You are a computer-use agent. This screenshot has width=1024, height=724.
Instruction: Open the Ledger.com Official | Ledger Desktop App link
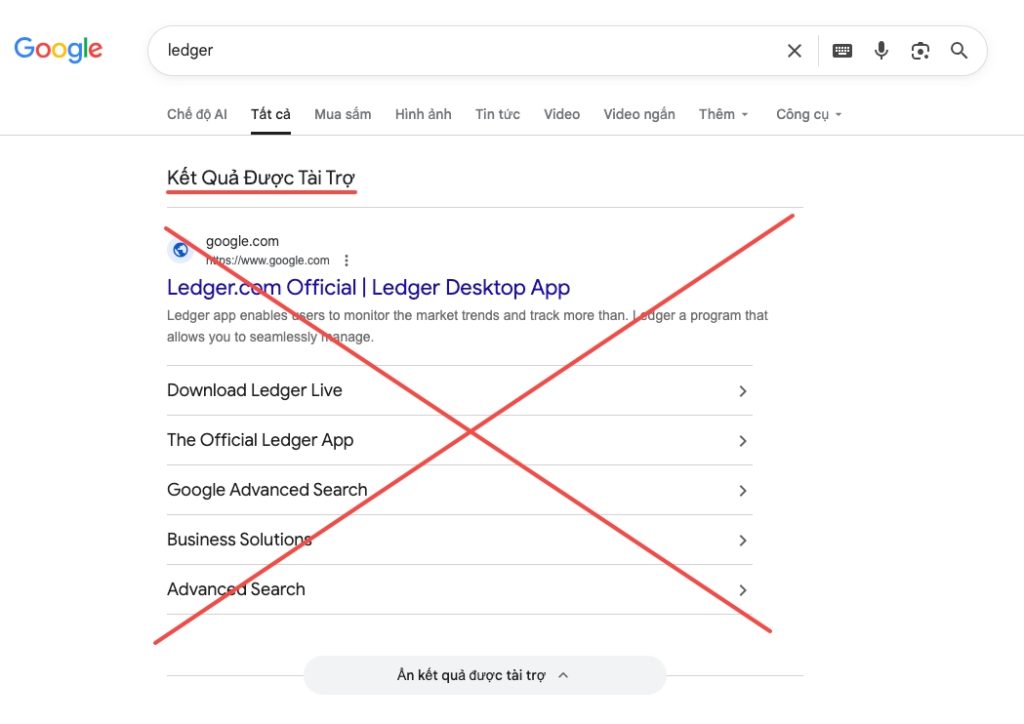(368, 287)
